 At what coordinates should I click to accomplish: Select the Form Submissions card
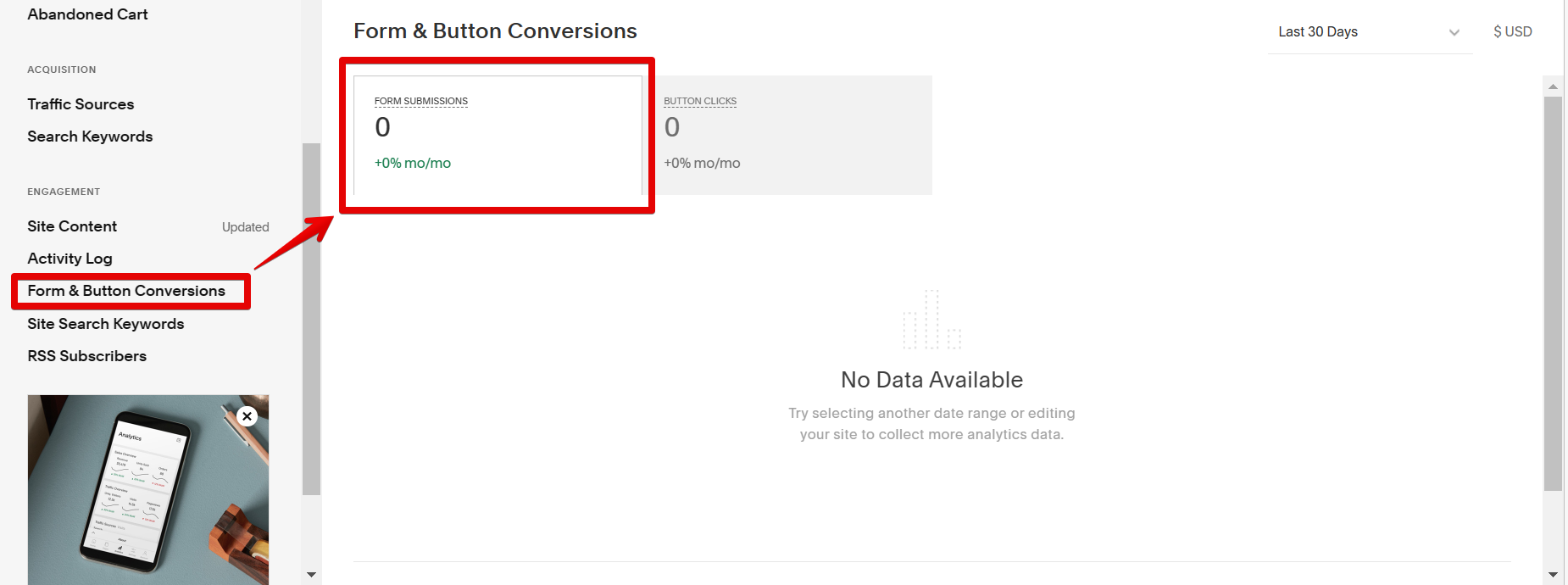pyautogui.click(x=498, y=135)
